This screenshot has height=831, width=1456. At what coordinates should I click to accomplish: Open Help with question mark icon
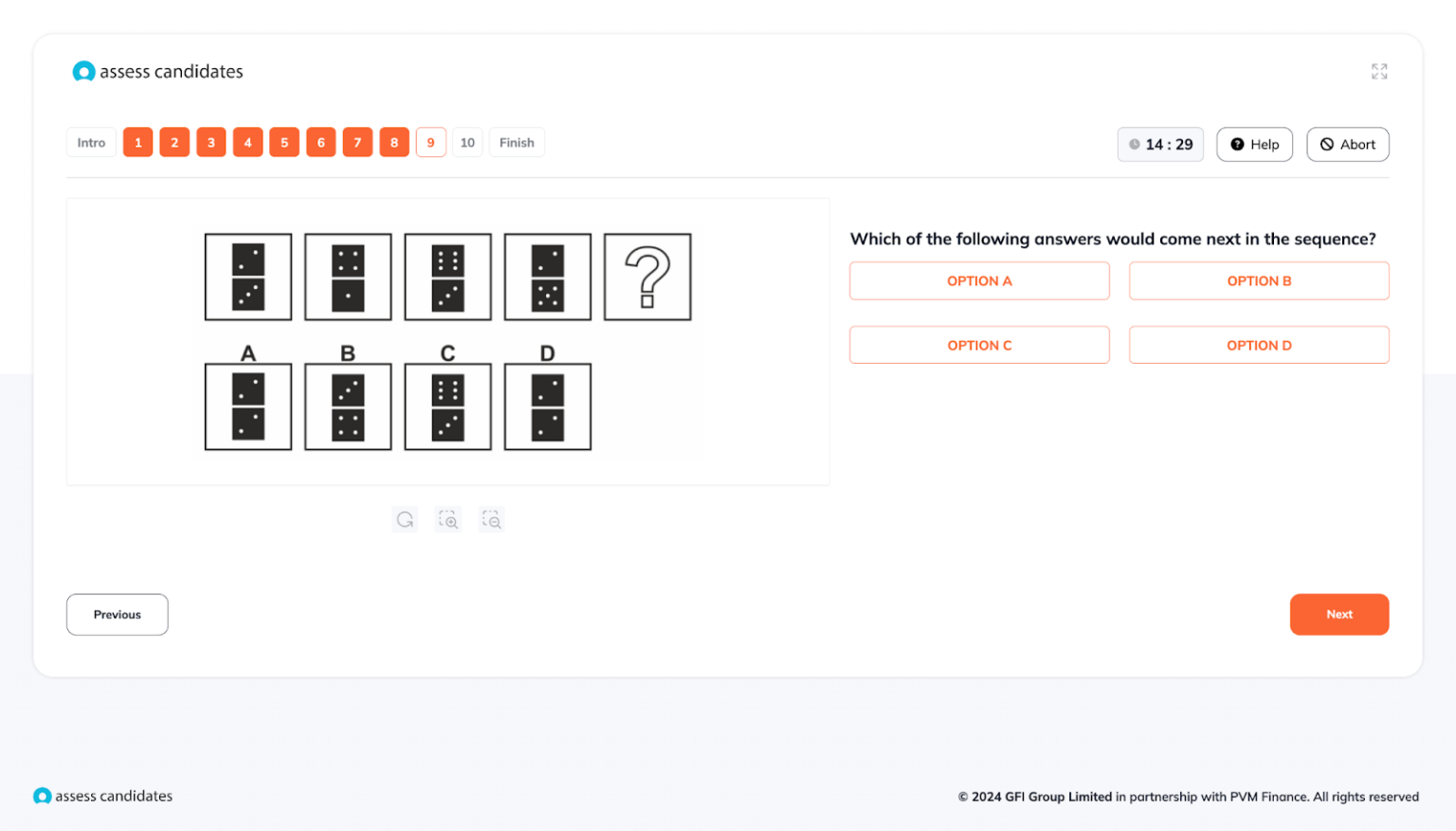(1254, 144)
